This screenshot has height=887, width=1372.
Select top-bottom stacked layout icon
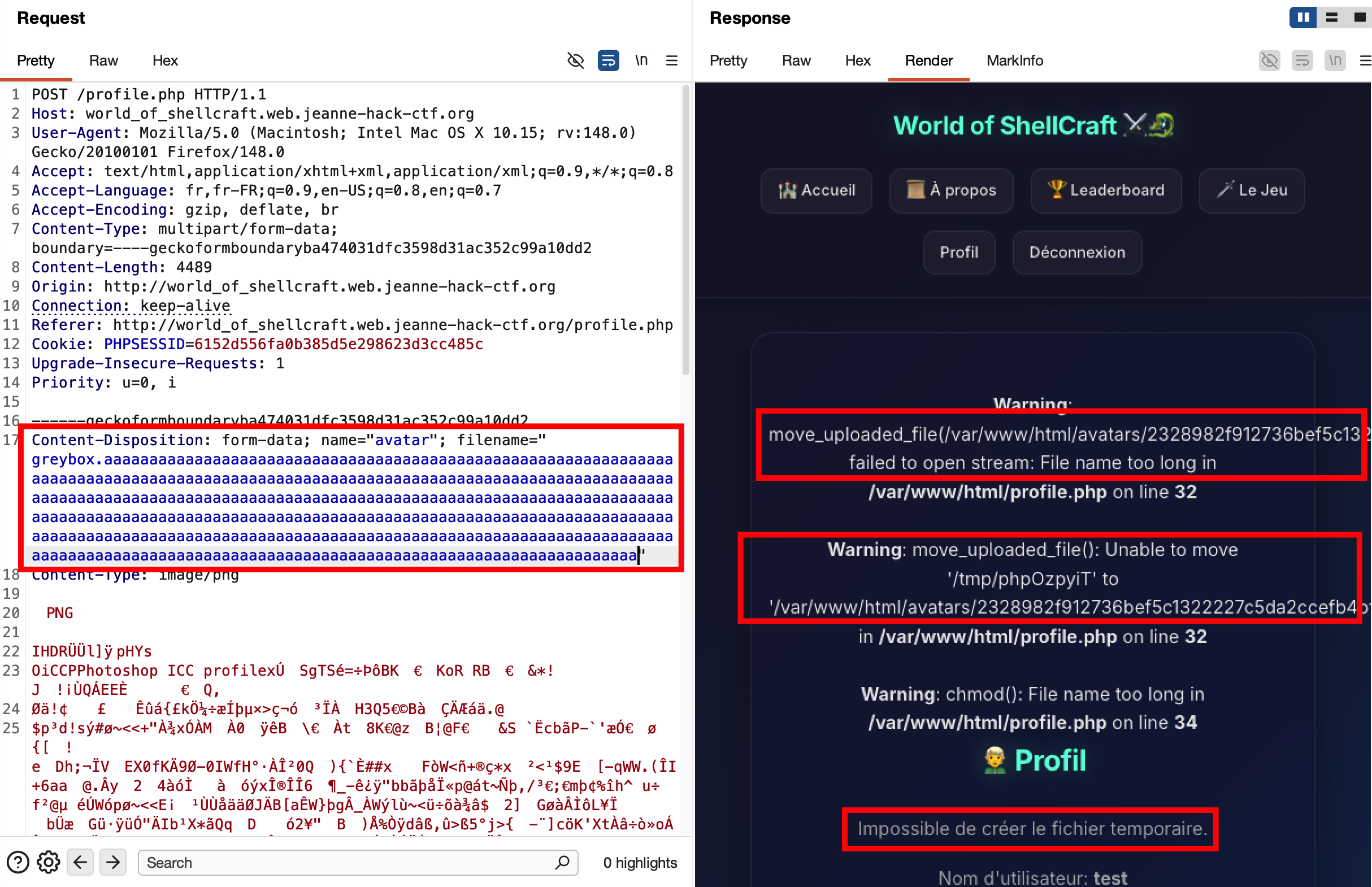coord(1332,18)
